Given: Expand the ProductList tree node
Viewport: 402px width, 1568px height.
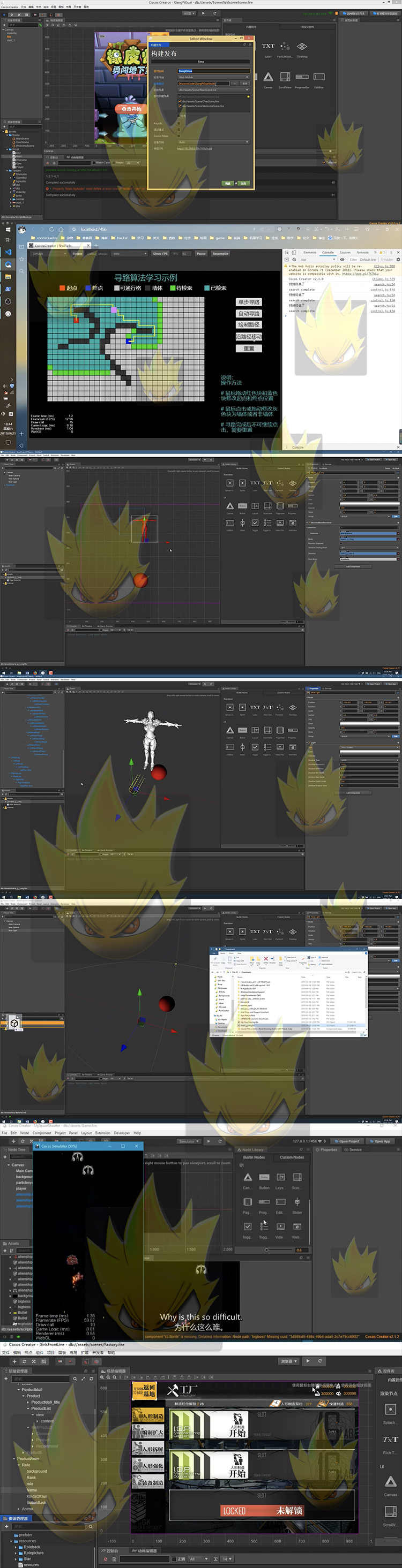Looking at the screenshot, I should pyautogui.click(x=27, y=1408).
